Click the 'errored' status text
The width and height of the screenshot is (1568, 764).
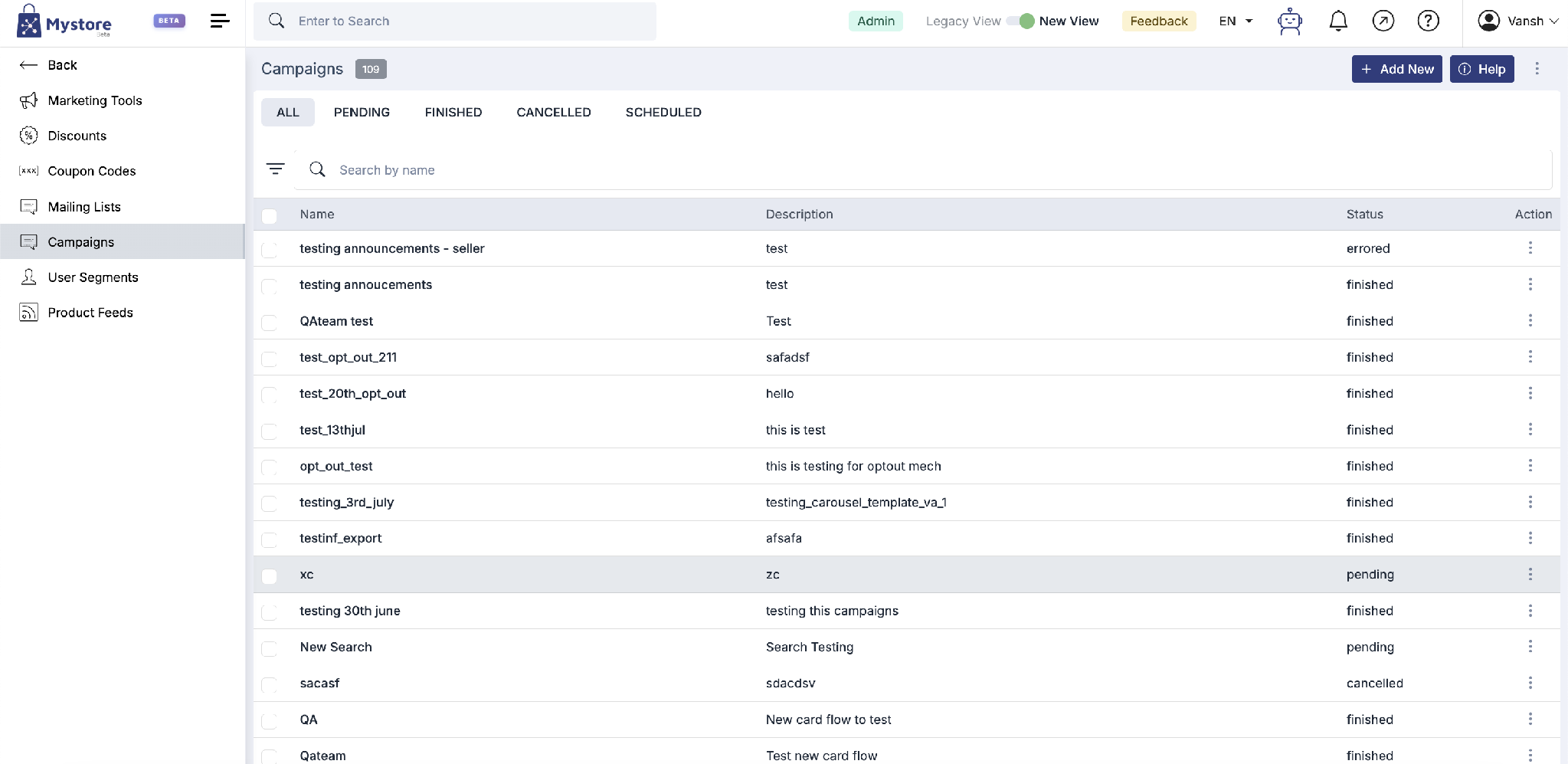1368,248
